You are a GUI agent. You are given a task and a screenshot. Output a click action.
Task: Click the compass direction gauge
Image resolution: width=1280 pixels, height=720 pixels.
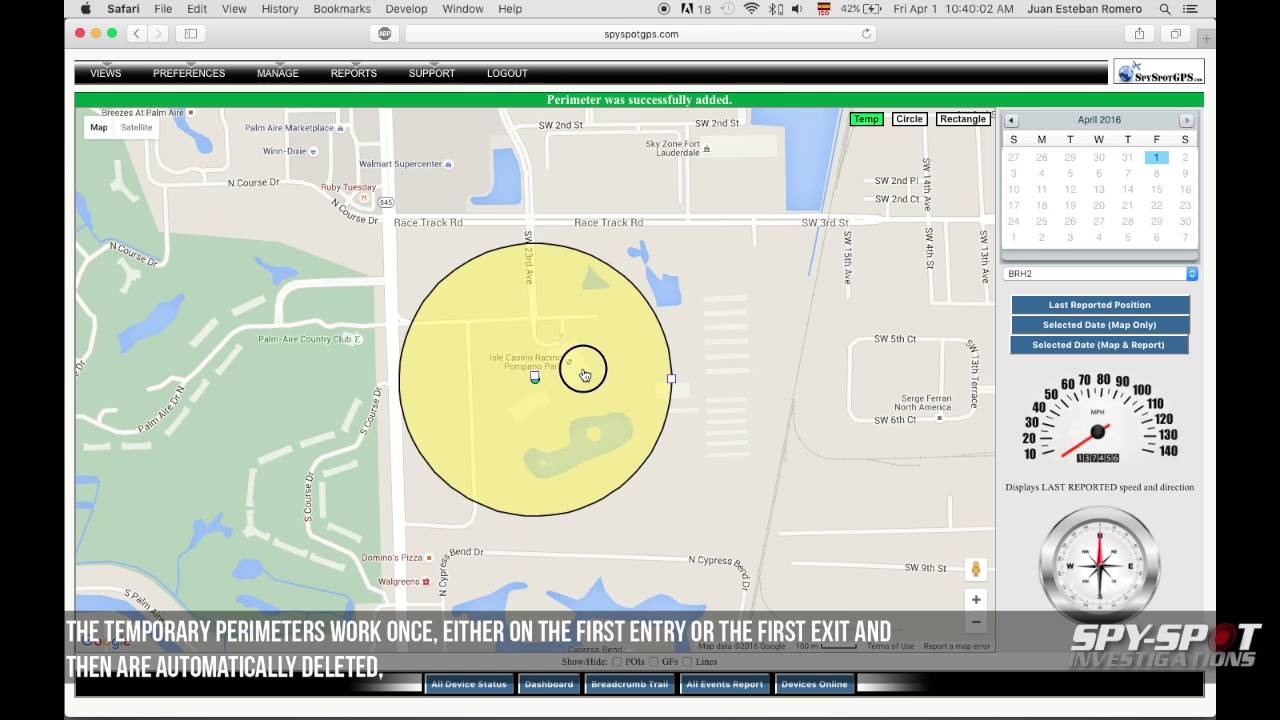[1100, 565]
